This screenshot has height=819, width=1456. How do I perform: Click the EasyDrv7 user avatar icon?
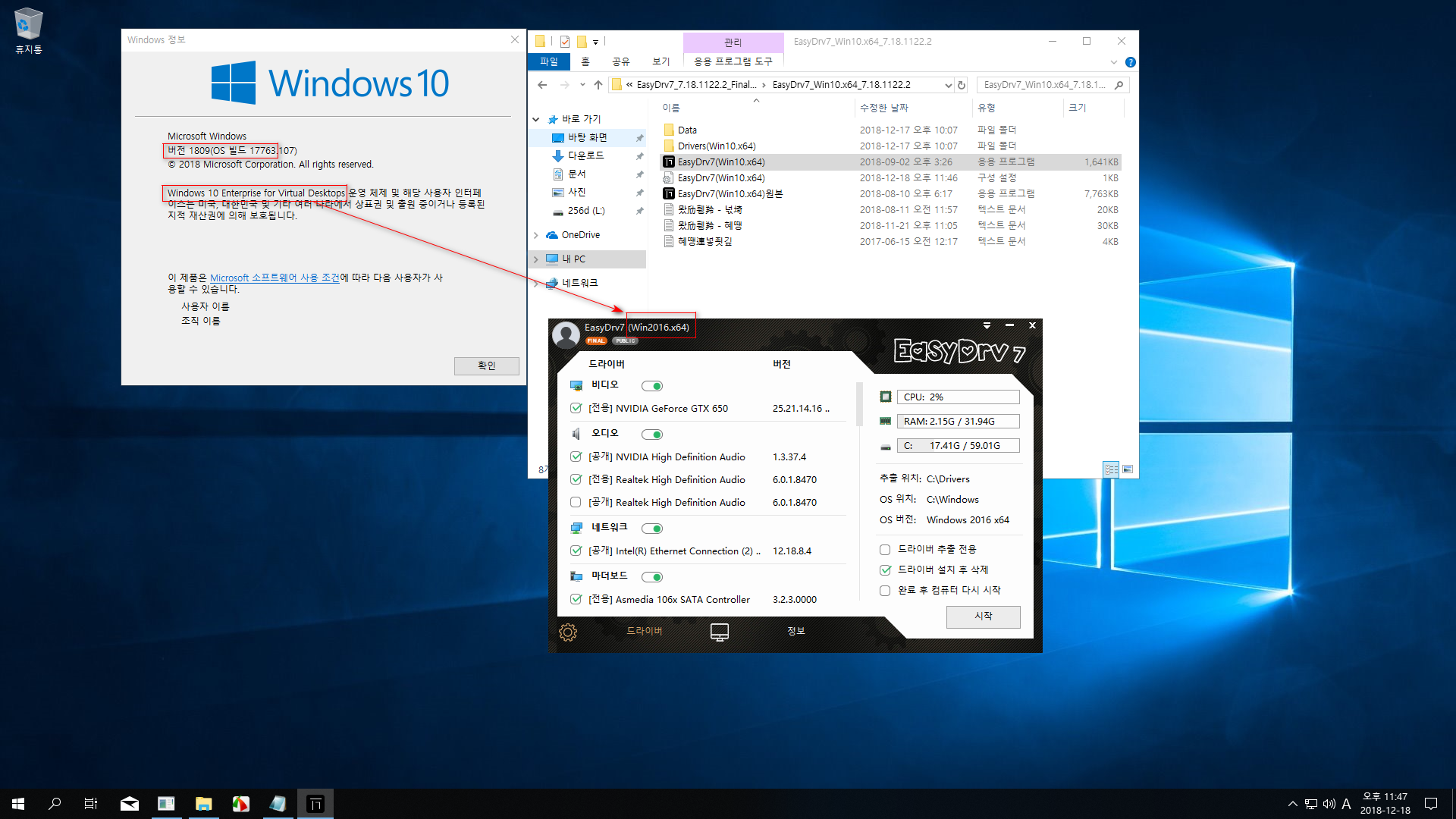click(566, 334)
